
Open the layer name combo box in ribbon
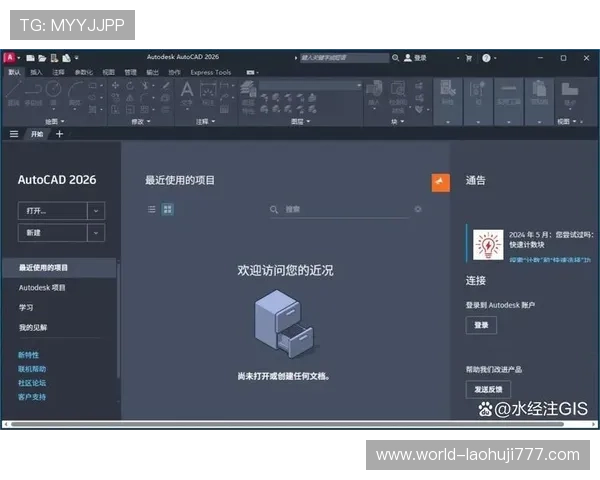click(310, 85)
